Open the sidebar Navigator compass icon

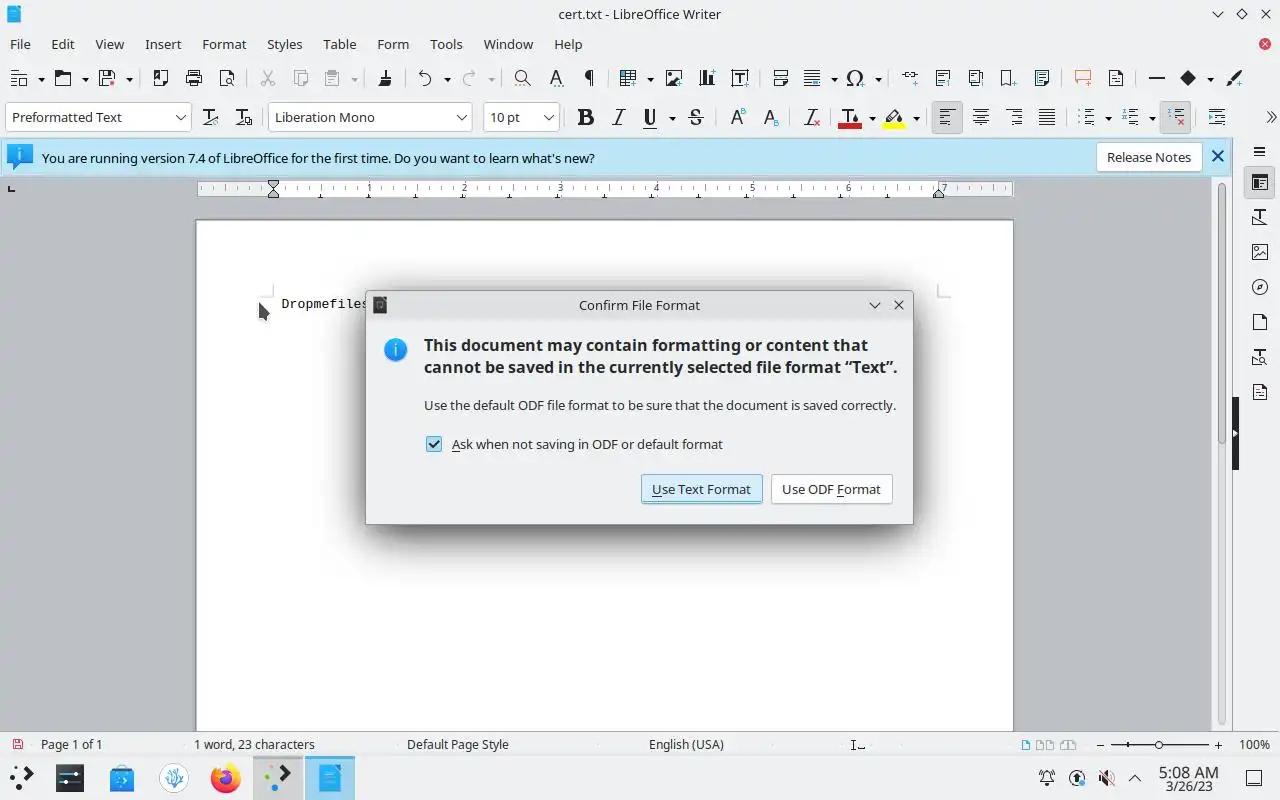[1259, 287]
